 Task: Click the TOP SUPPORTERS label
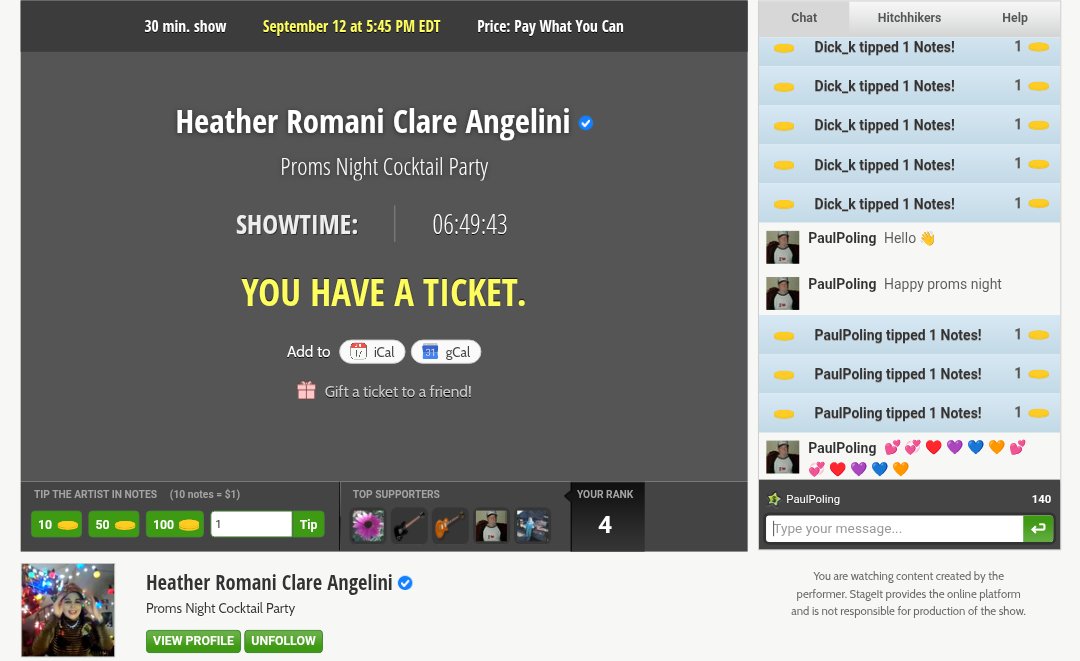pyautogui.click(x=396, y=494)
